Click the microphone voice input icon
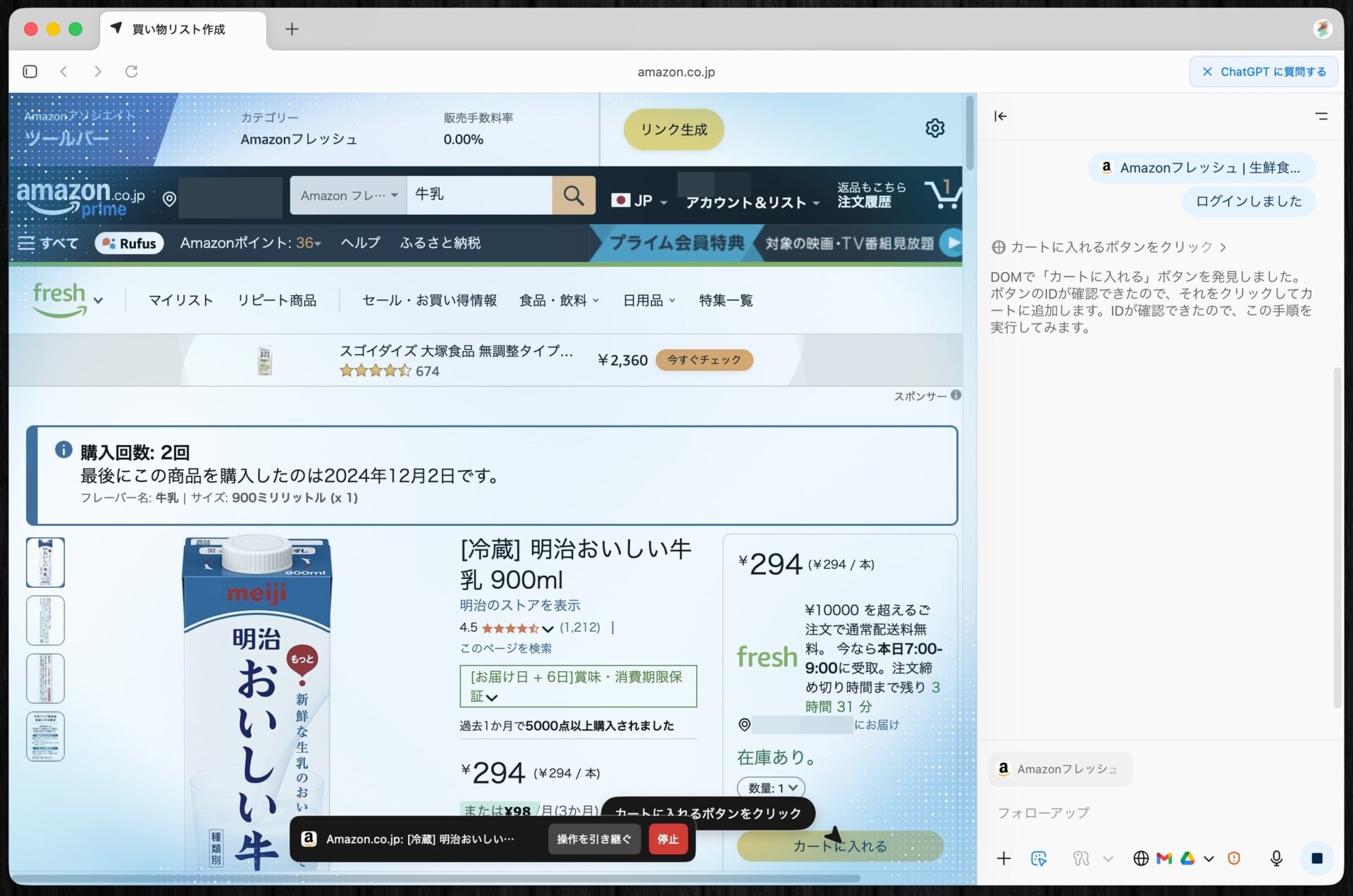Image resolution: width=1353 pixels, height=896 pixels. [x=1275, y=858]
